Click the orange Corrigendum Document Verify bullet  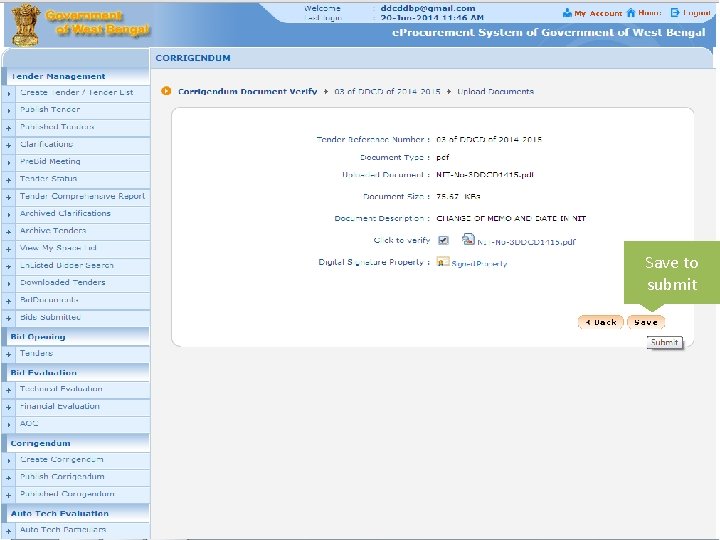coord(166,91)
